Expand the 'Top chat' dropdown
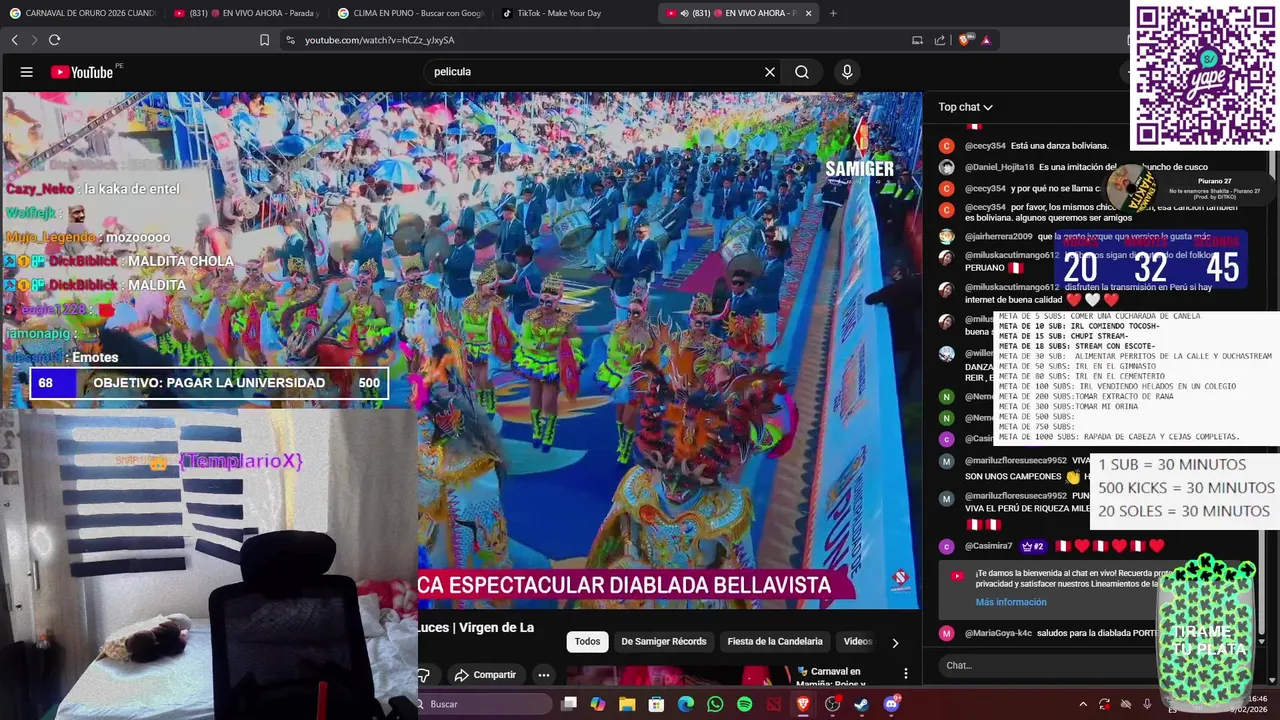1280x720 pixels. point(965,107)
